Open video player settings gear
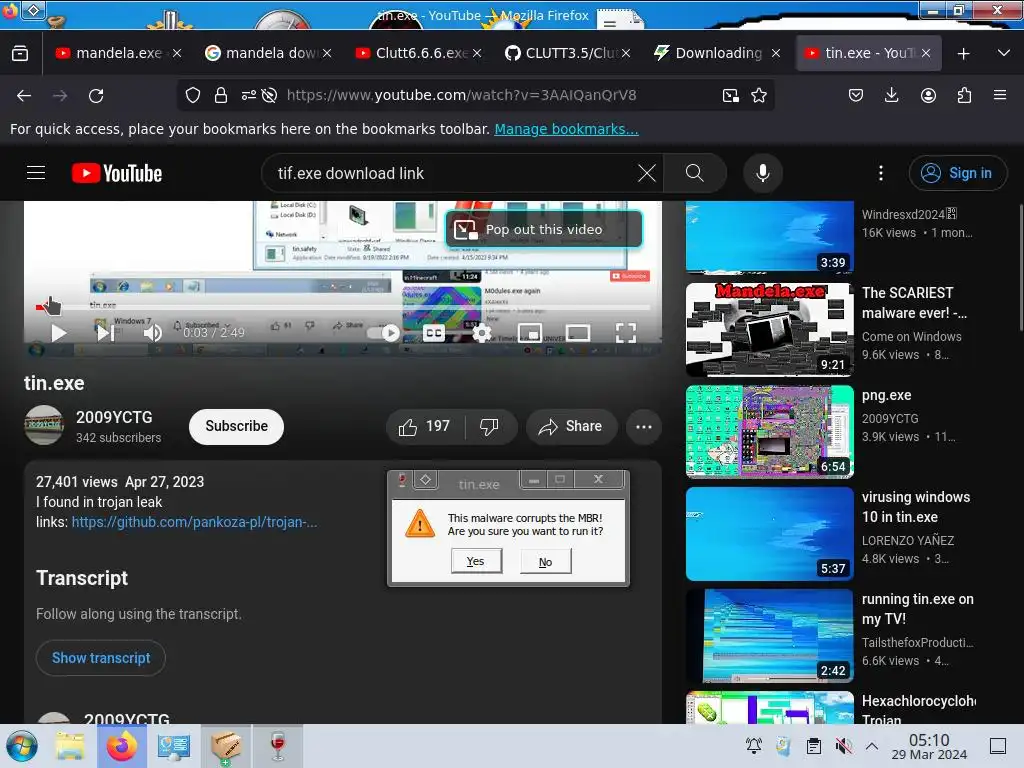 [481, 333]
